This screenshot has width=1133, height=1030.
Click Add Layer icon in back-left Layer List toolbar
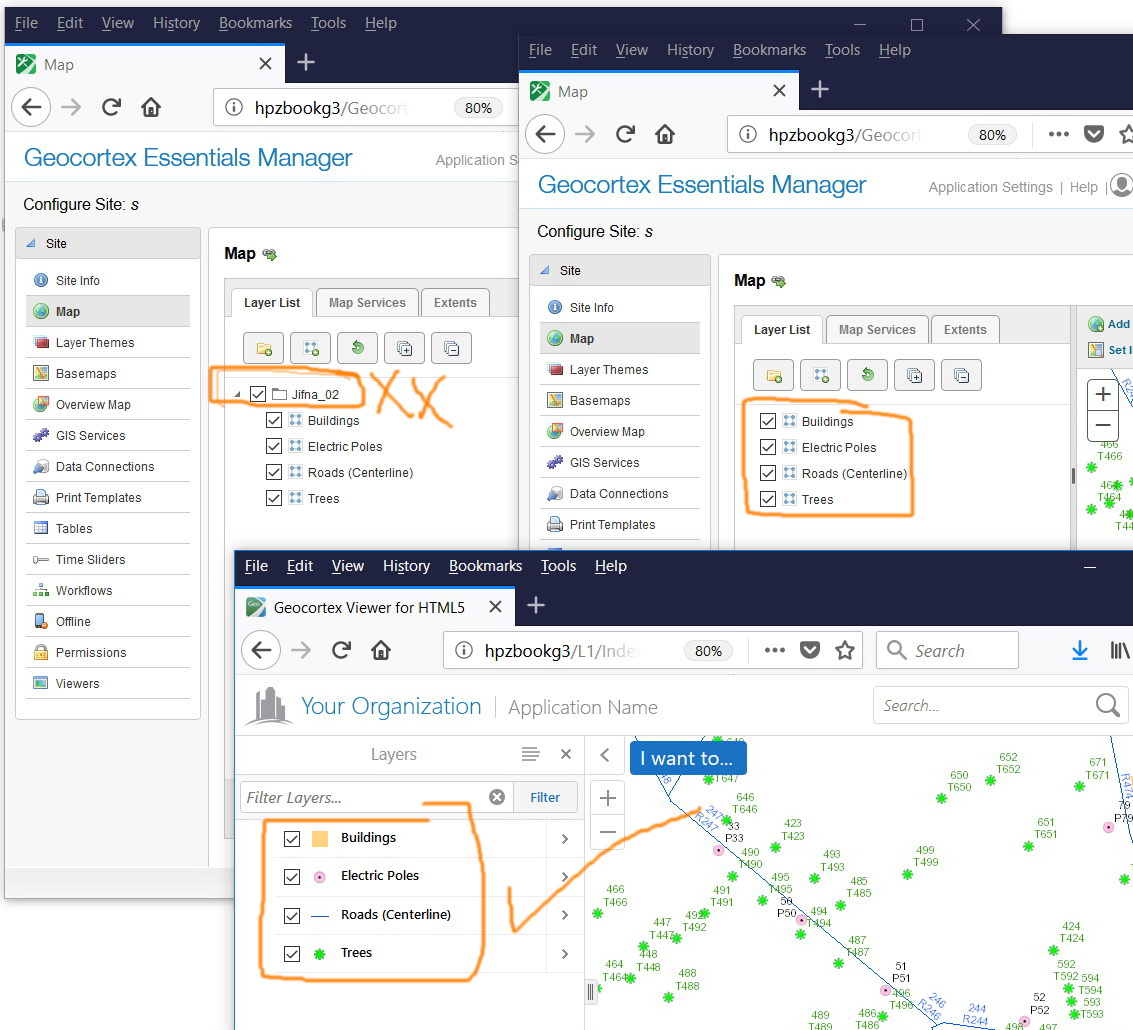(x=311, y=348)
